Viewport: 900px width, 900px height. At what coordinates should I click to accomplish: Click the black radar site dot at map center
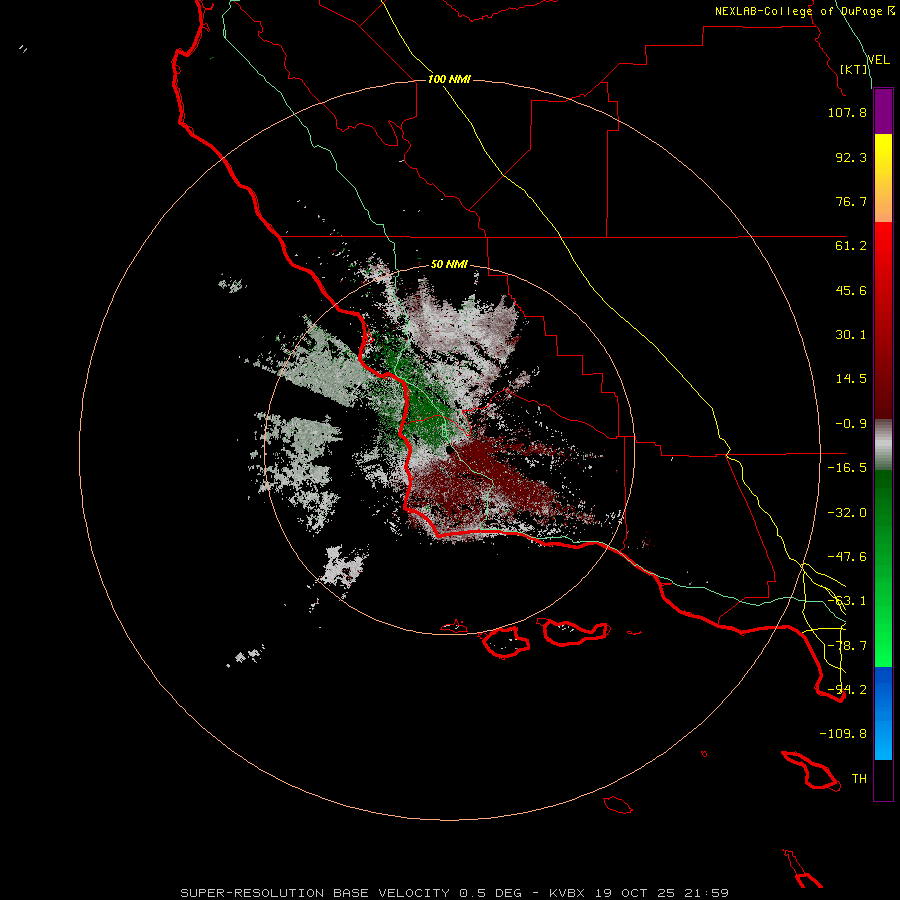[449, 451]
